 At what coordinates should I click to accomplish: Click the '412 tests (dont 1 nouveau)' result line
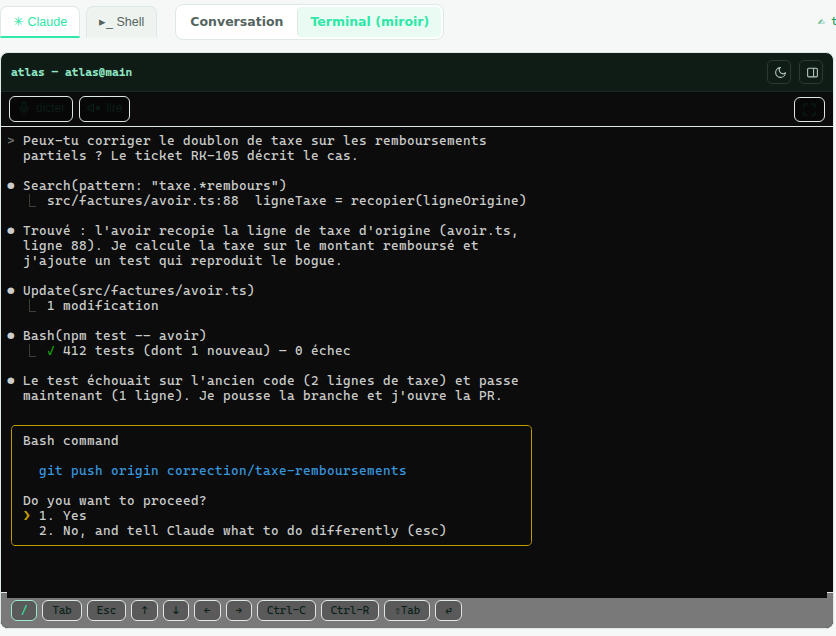[x=199, y=351]
